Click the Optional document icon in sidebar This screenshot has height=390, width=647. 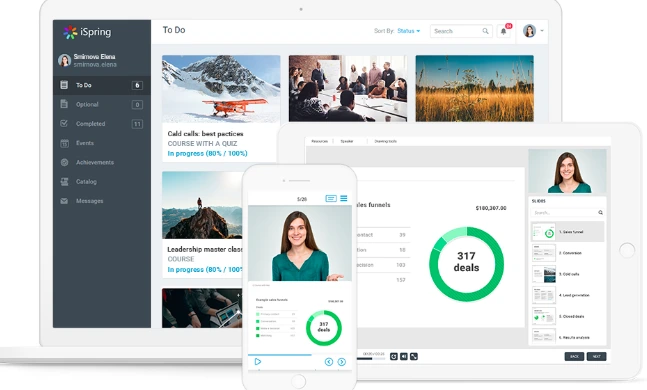pos(64,104)
